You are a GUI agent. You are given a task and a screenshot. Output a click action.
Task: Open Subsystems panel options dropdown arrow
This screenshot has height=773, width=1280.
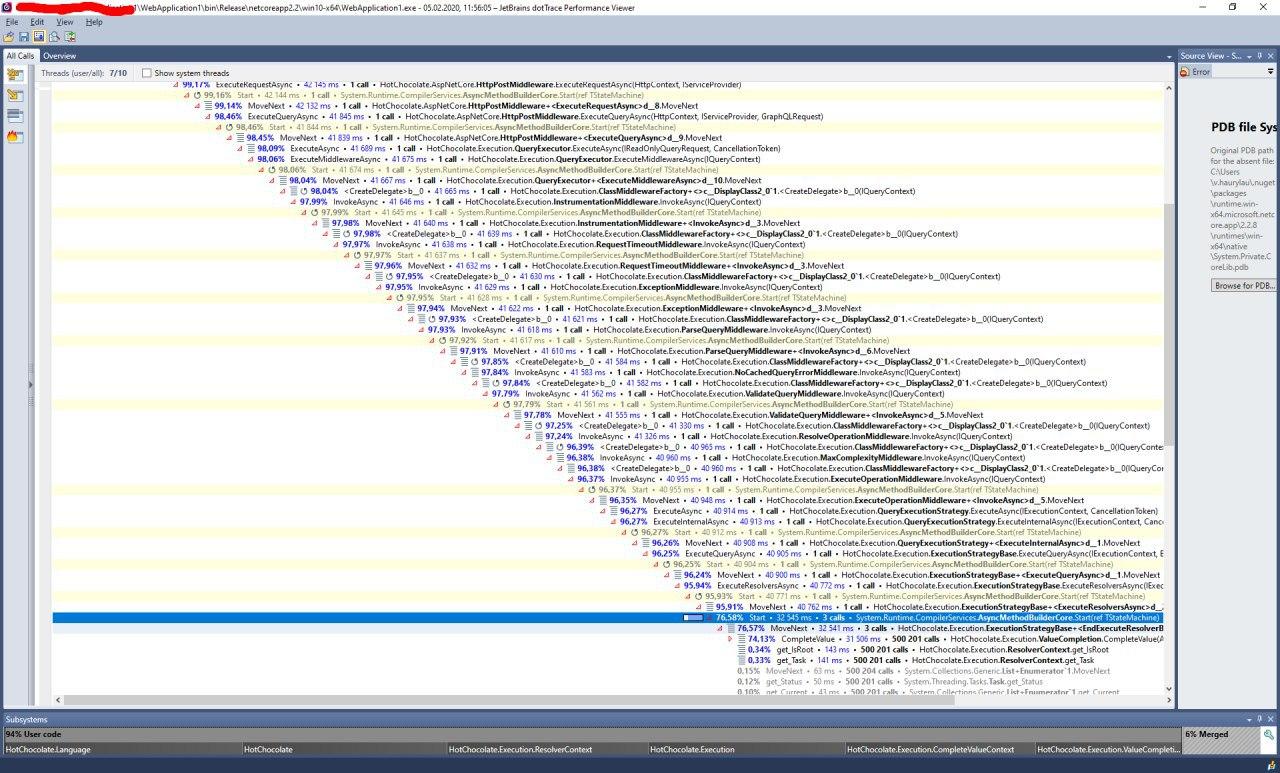(1250, 720)
